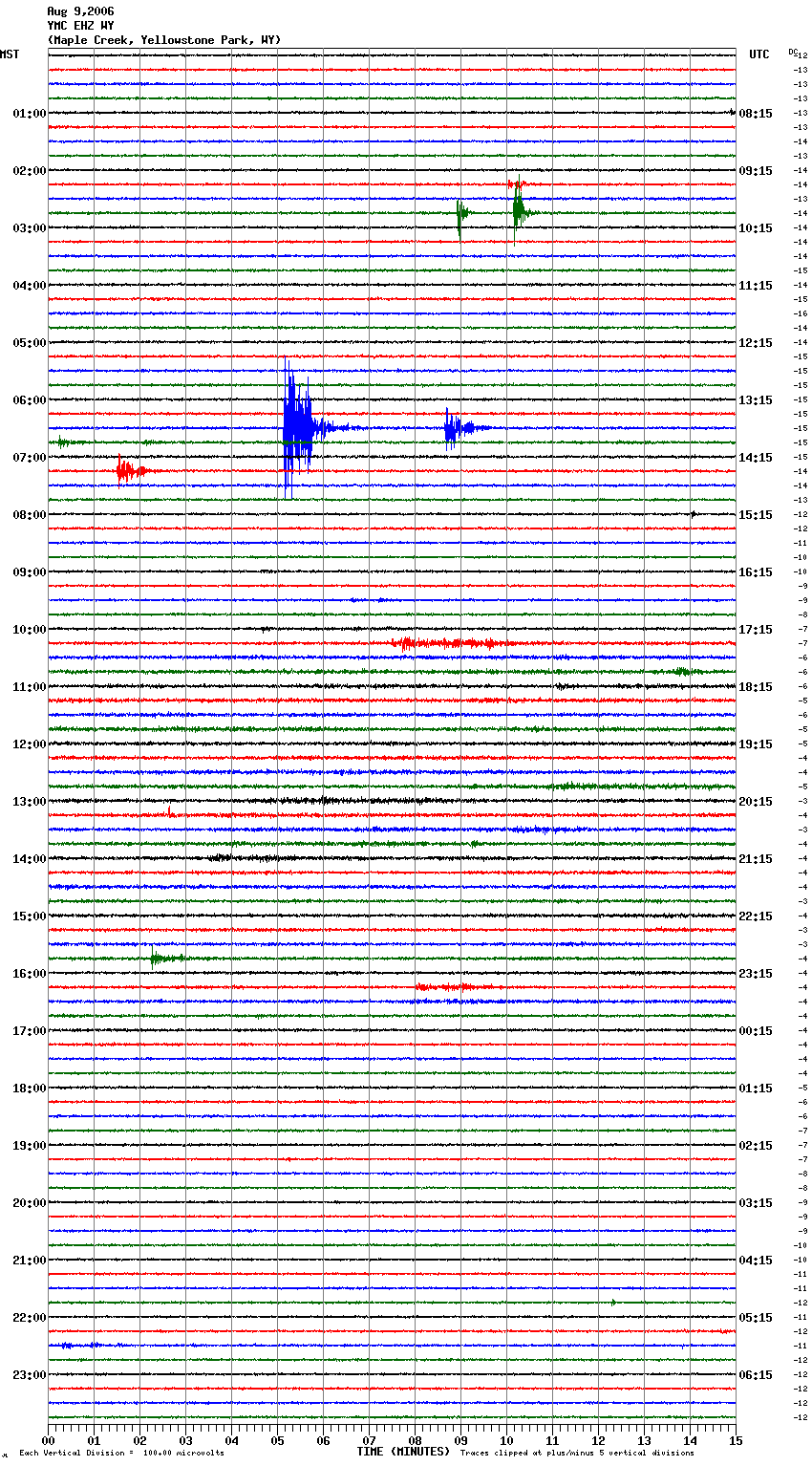Select the MST time label "04:00"
812x1466 pixels.
coord(30,286)
